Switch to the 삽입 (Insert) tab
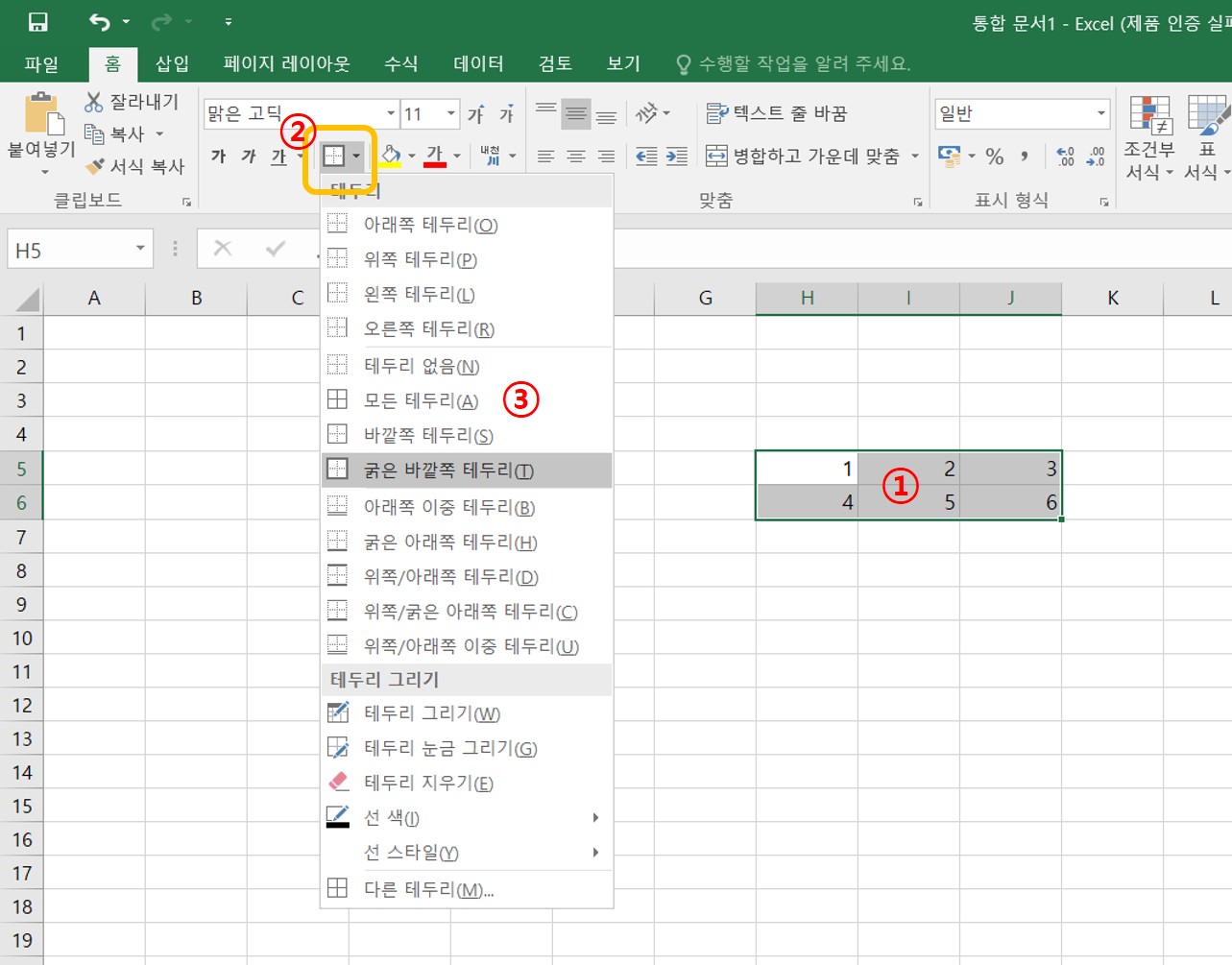This screenshot has height=965, width=1232. click(x=172, y=64)
